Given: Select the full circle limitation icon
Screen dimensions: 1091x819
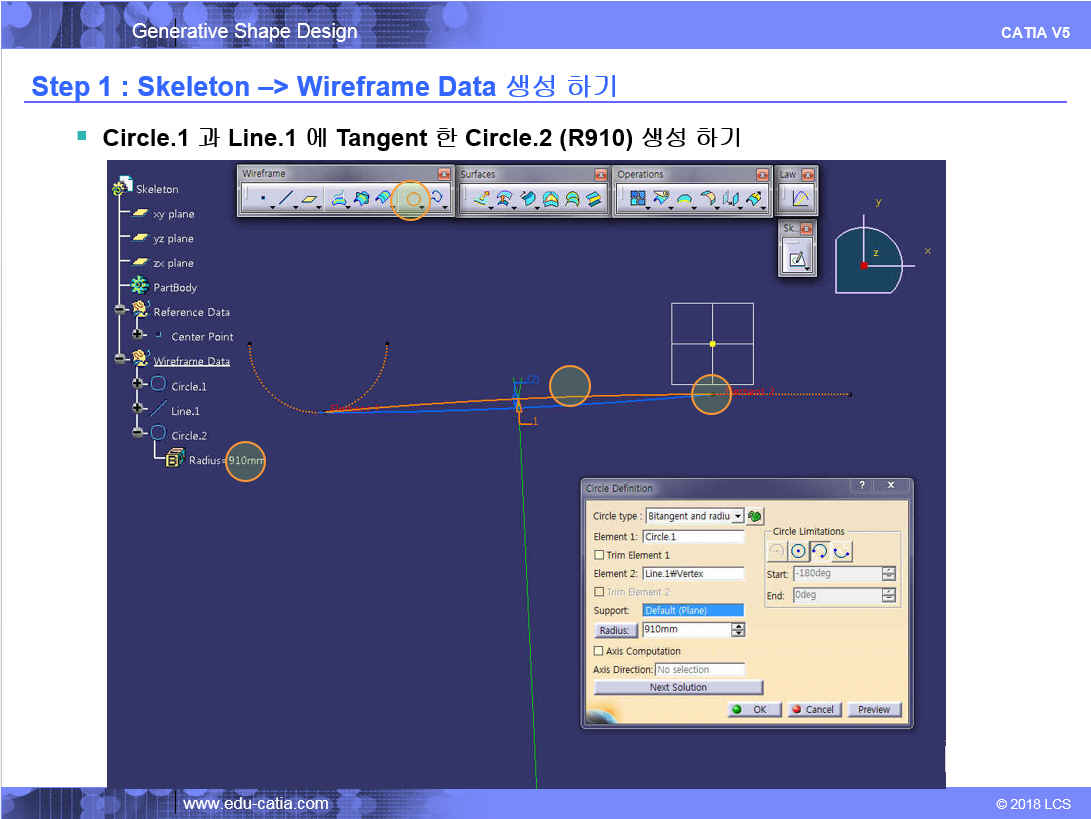Looking at the screenshot, I should (798, 551).
